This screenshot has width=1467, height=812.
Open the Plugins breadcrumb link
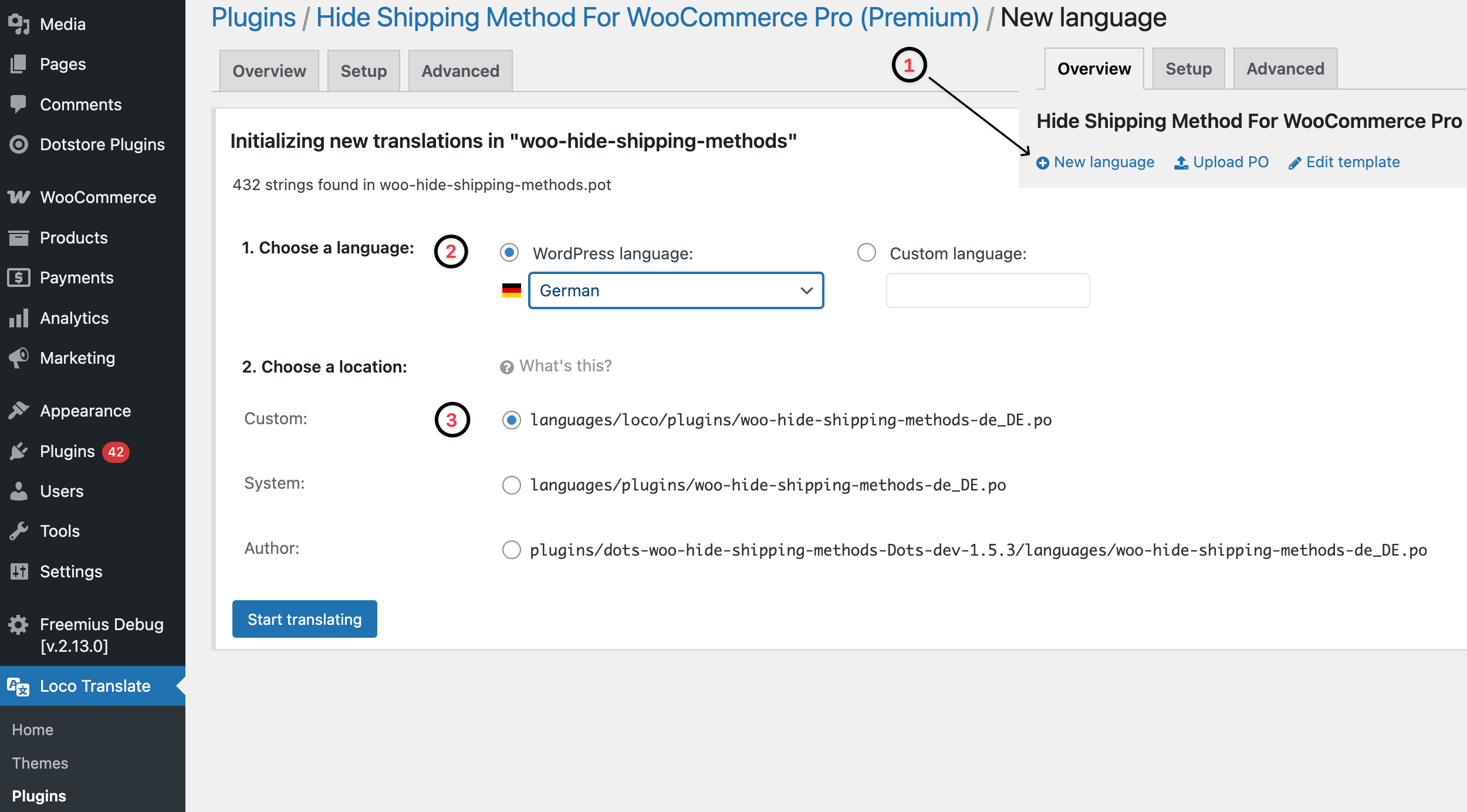point(253,17)
